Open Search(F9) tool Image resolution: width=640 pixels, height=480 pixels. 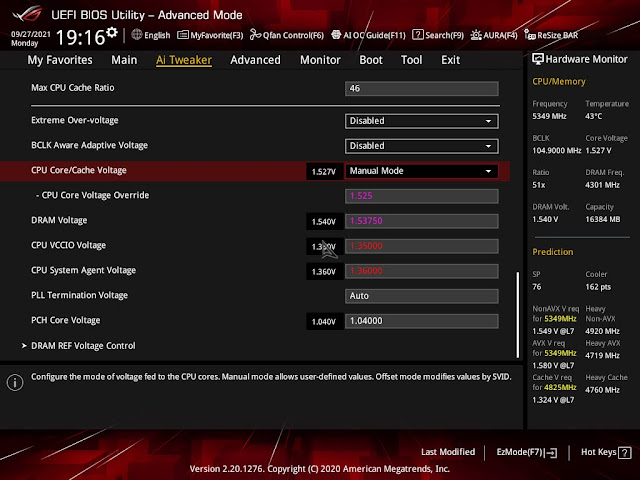click(438, 35)
